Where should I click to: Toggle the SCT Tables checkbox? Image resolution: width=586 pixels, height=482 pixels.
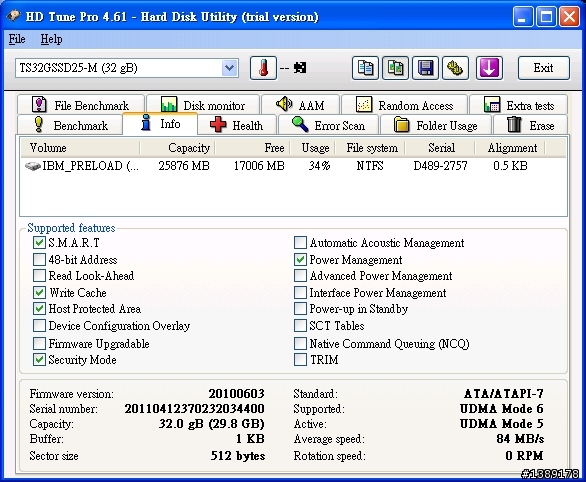click(300, 325)
